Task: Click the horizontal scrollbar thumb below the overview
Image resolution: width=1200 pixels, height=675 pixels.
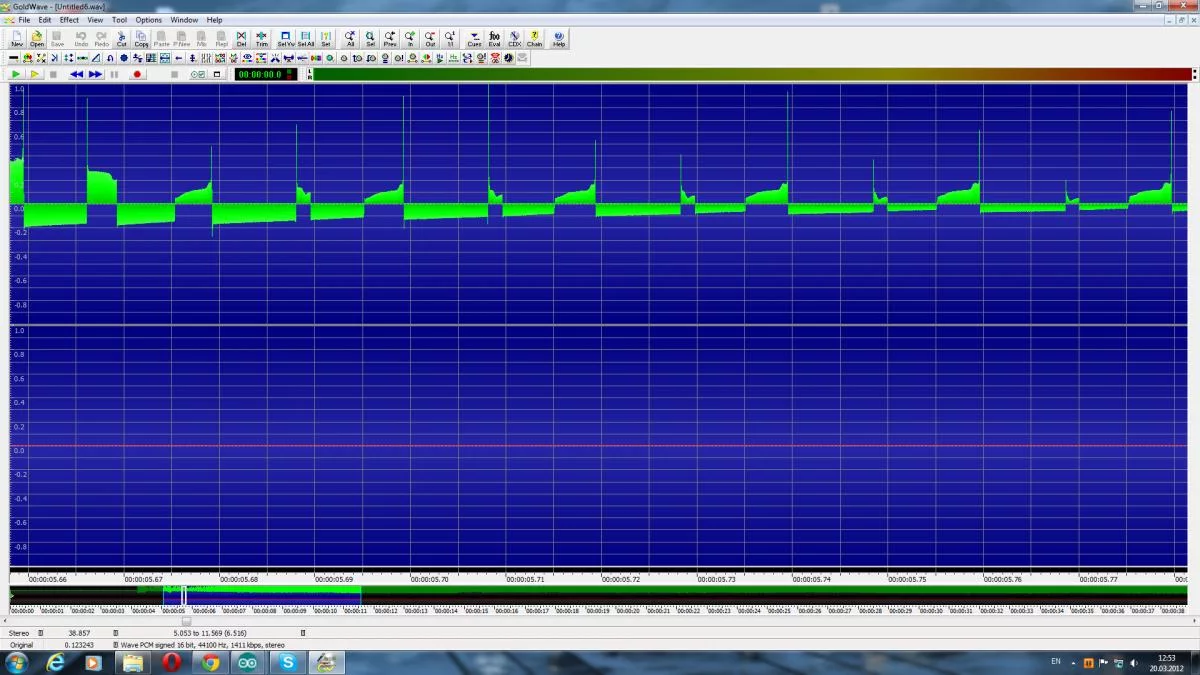Action: point(186,621)
